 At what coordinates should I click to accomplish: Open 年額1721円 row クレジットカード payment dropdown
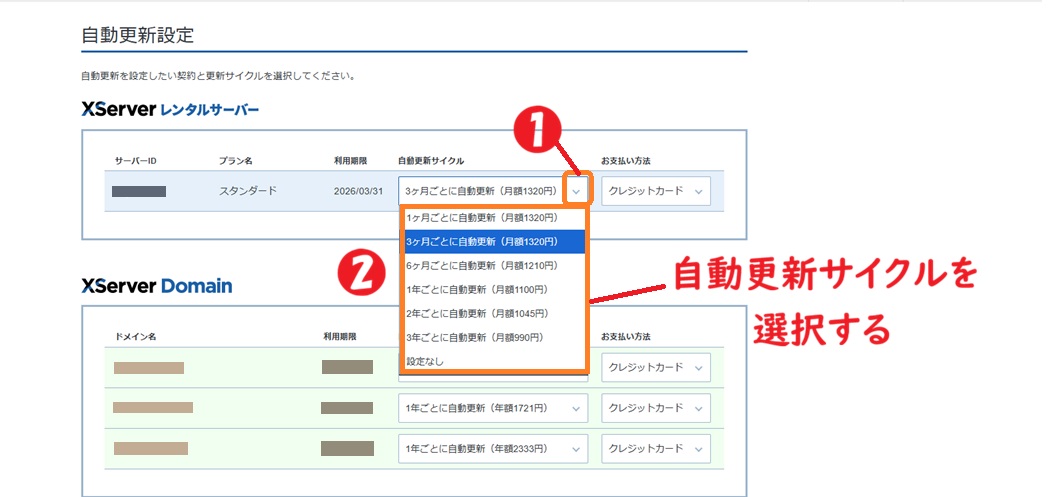click(655, 408)
